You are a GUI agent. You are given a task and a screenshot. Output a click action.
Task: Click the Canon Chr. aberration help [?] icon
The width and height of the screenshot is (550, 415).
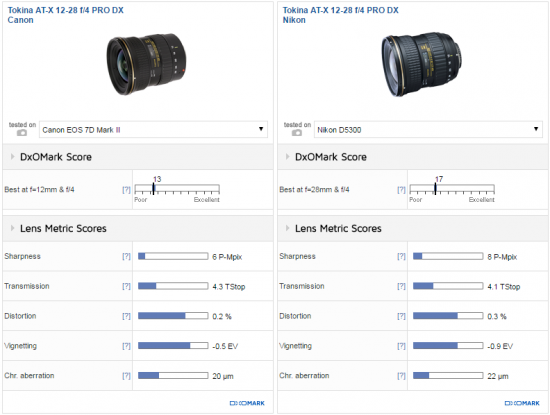click(x=126, y=376)
